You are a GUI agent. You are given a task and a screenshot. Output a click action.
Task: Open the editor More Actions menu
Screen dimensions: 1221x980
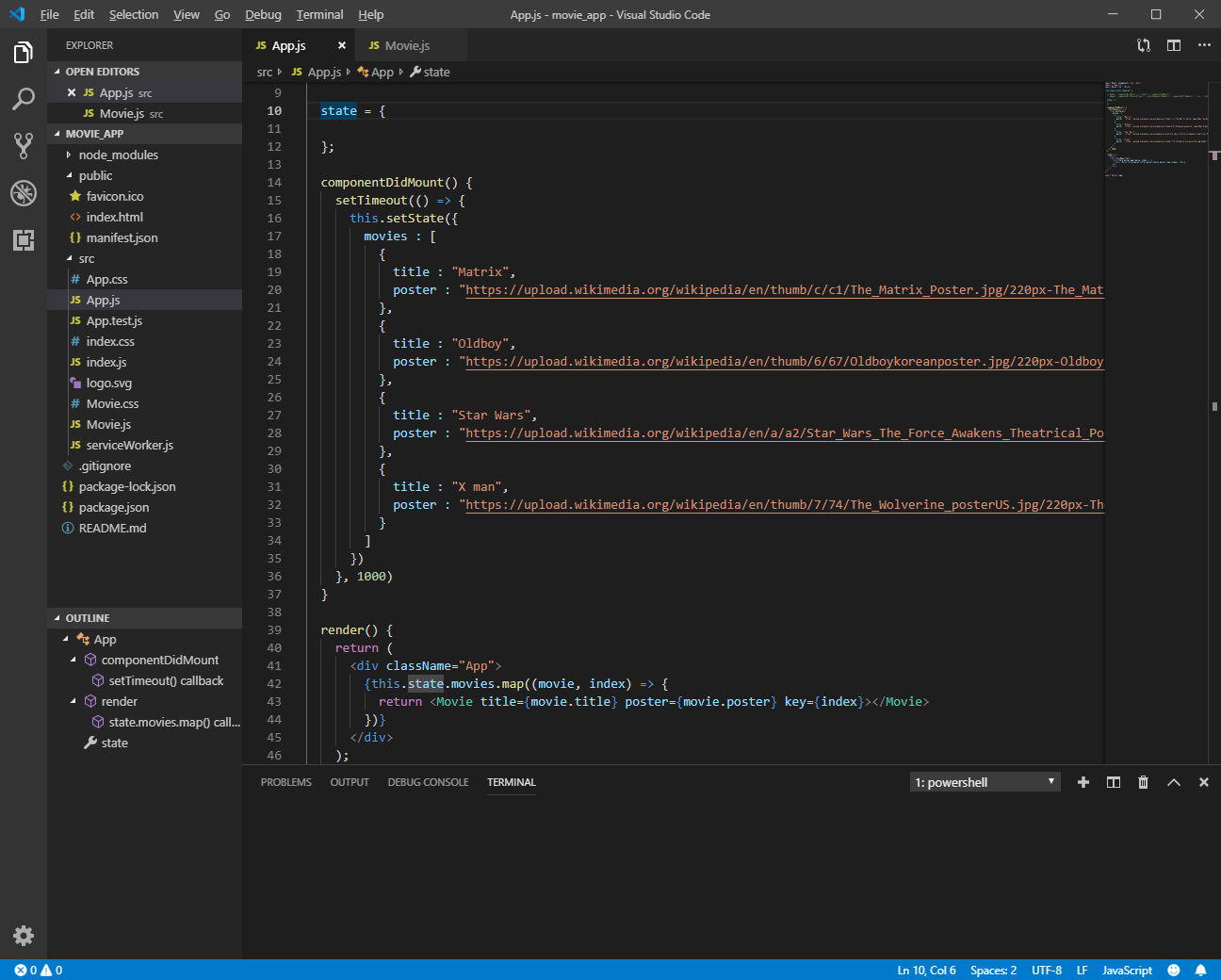1204,45
